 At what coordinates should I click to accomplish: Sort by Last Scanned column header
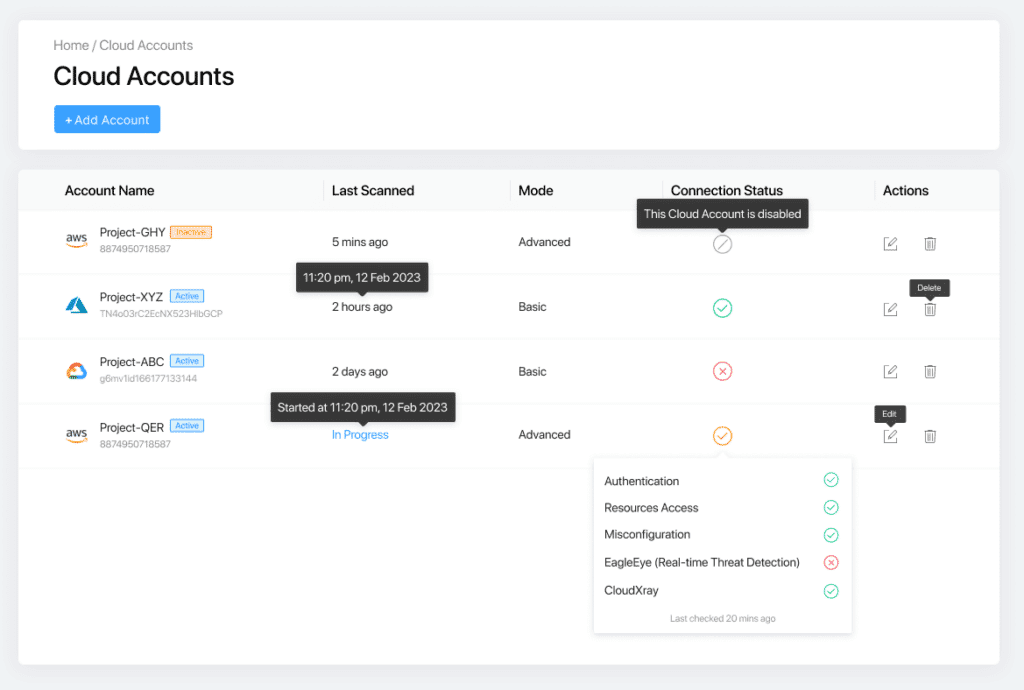point(373,191)
